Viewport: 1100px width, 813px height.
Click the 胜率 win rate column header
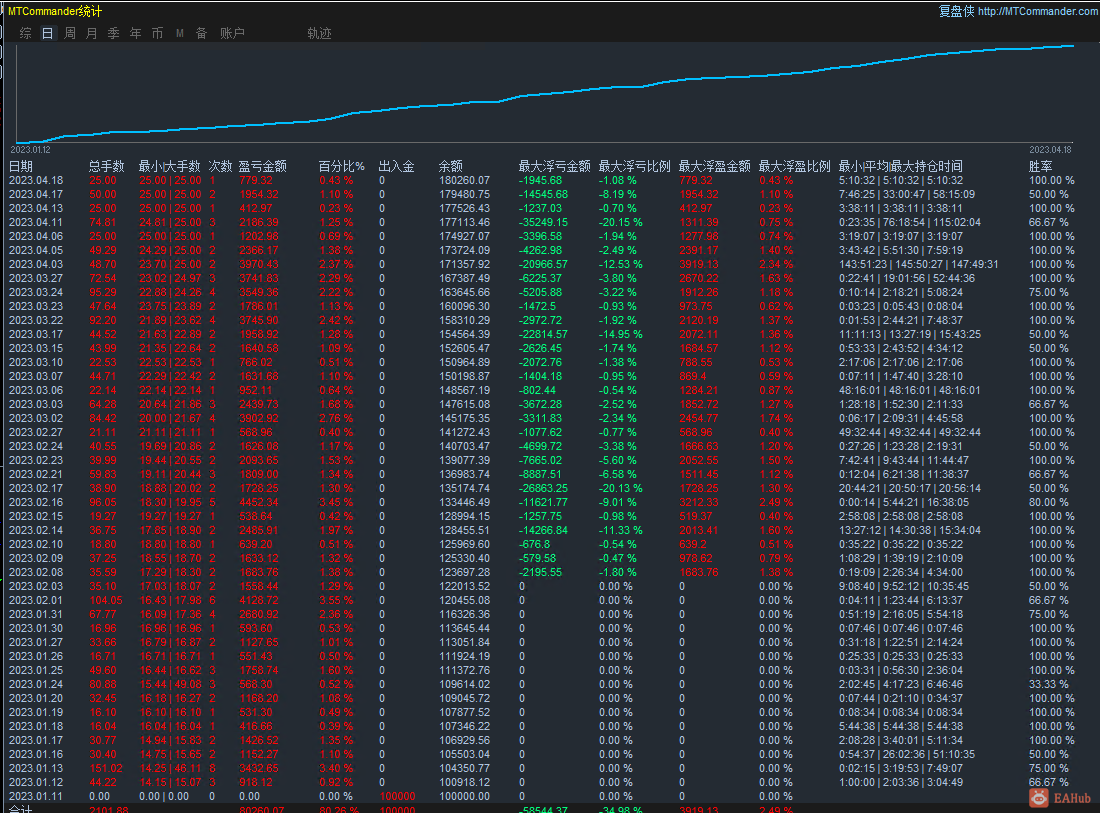coord(1040,166)
